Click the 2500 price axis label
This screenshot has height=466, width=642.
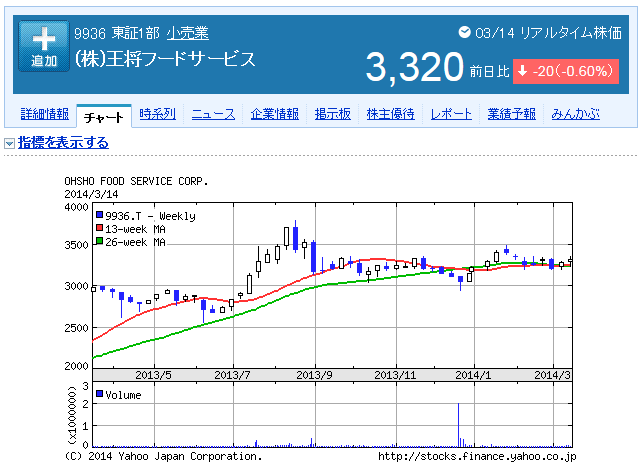click(77, 328)
